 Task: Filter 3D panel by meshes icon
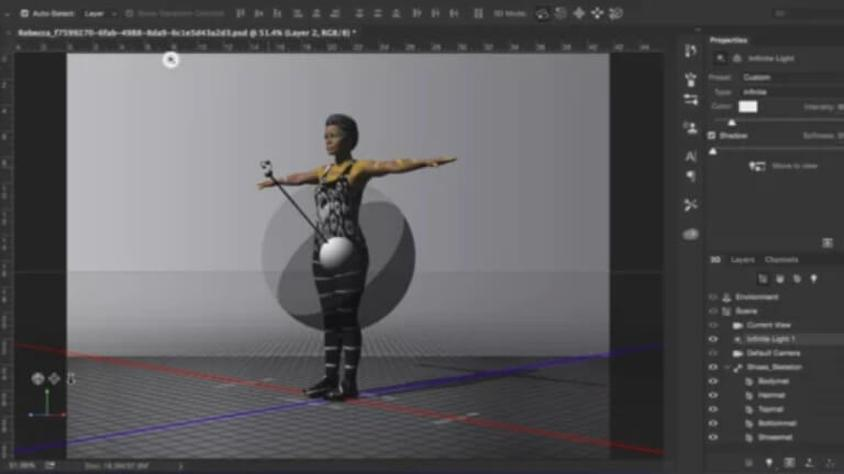click(779, 279)
